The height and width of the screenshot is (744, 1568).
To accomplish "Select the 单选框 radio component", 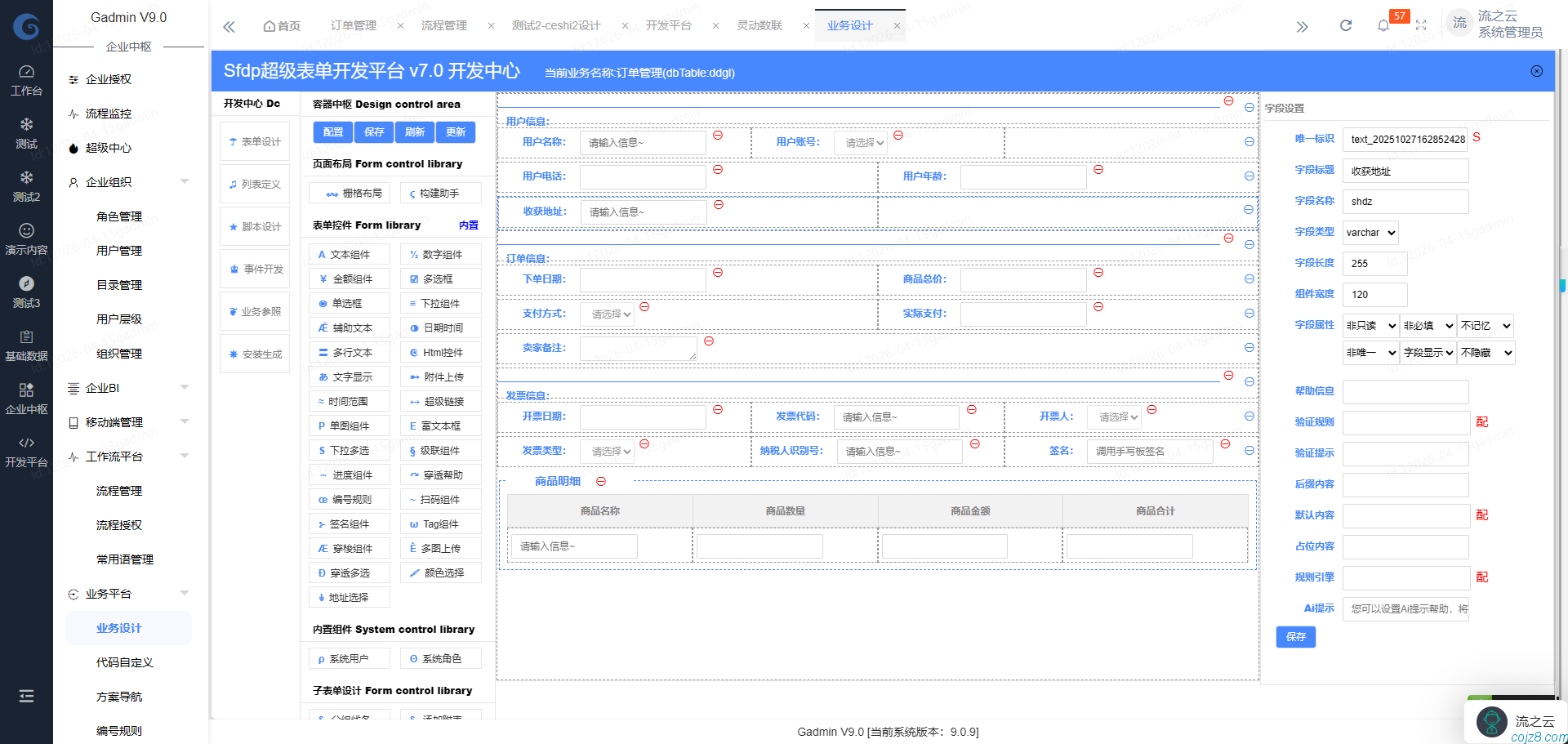I will click(349, 304).
